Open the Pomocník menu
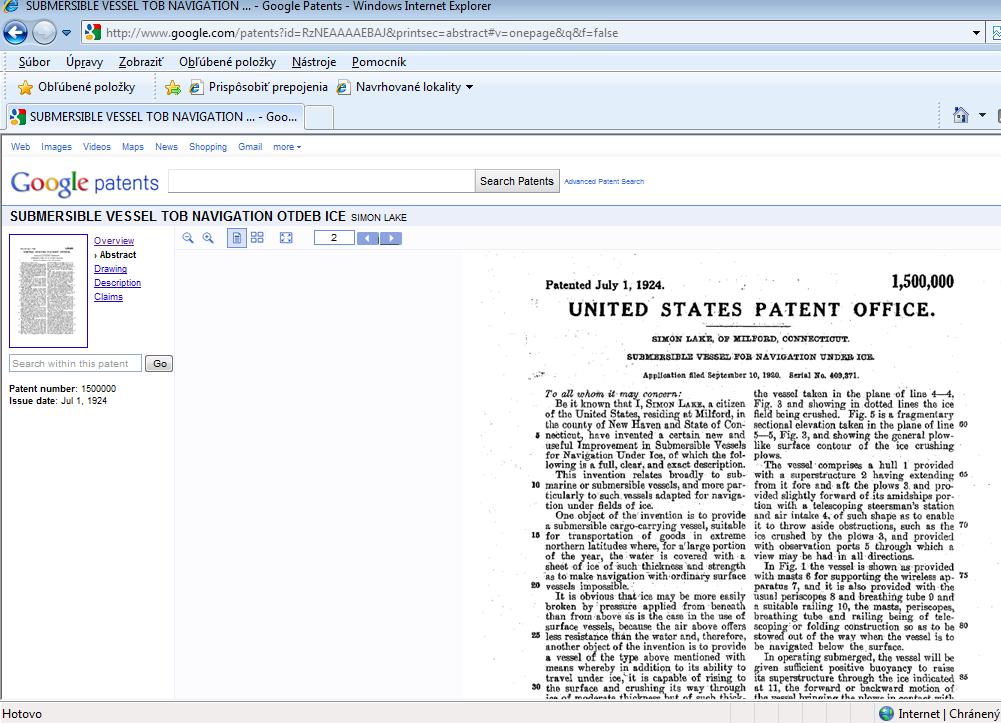The width and height of the screenshot is (1001, 723). pos(379,62)
